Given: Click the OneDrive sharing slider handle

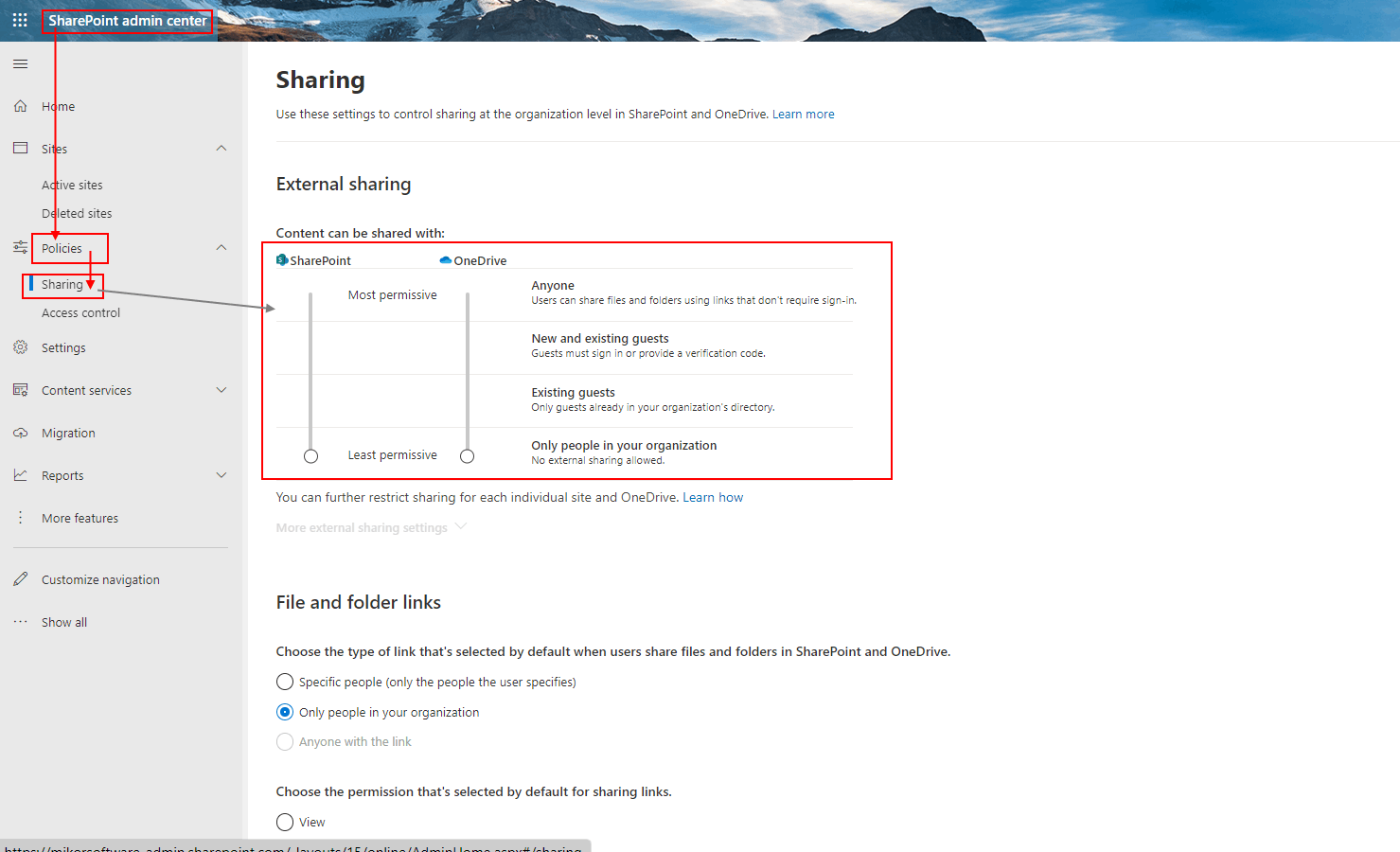Looking at the screenshot, I should tap(467, 456).
